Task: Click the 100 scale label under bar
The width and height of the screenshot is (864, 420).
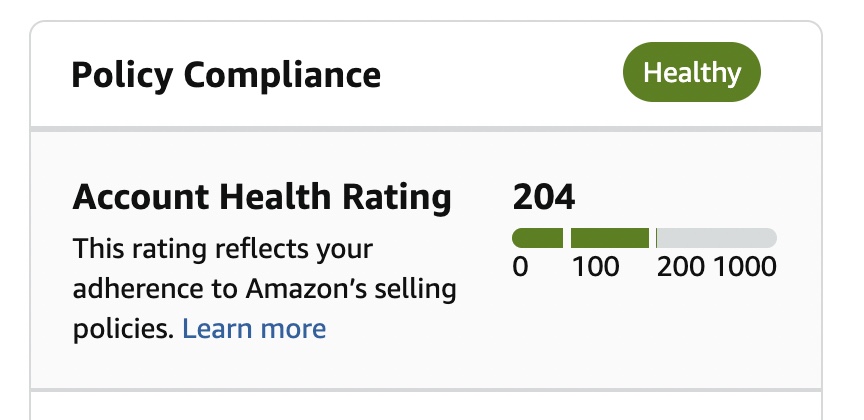Action: click(x=596, y=268)
